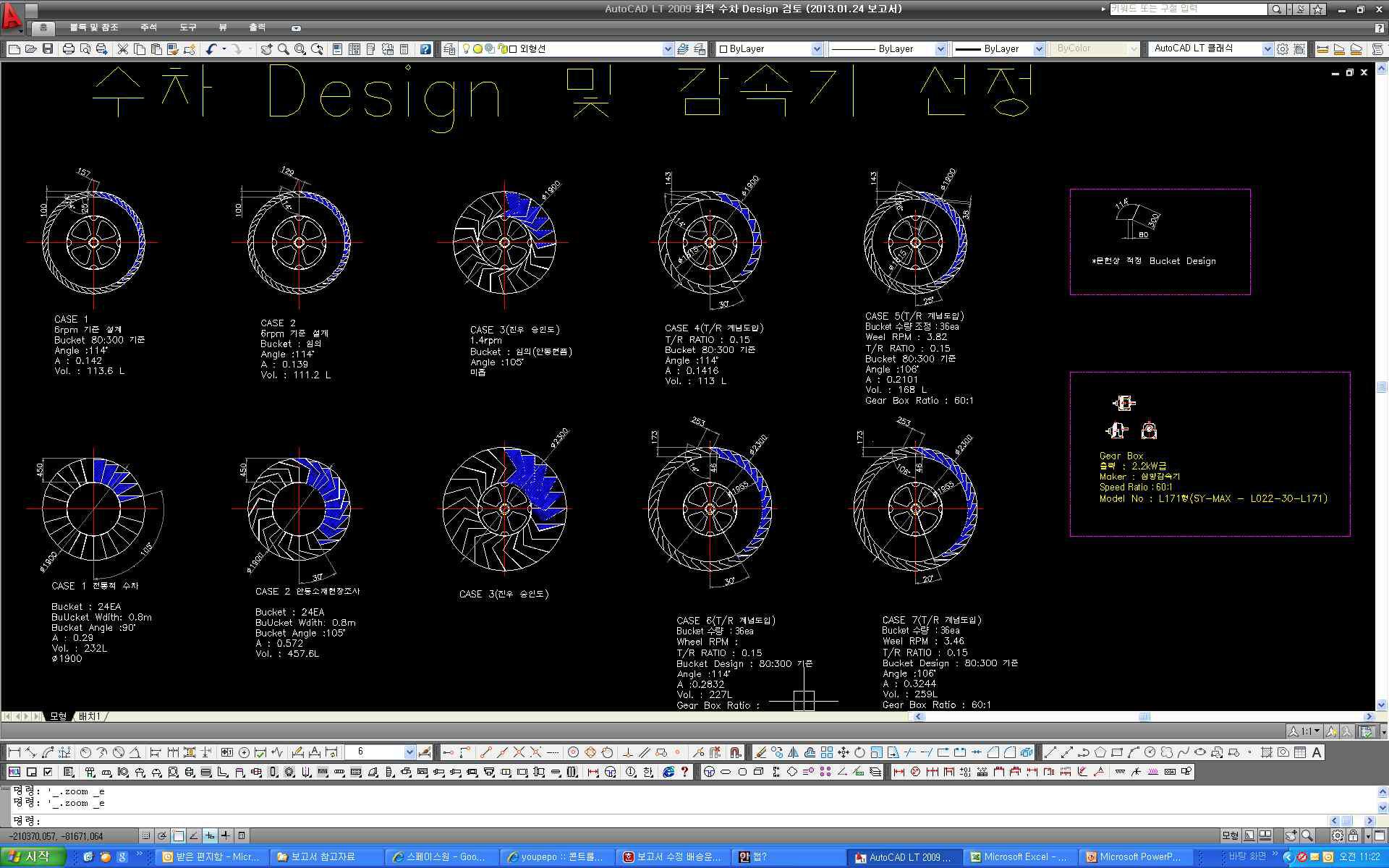Open a drawing file with Open icon
Viewport: 1389px width, 868px height.
point(30,49)
